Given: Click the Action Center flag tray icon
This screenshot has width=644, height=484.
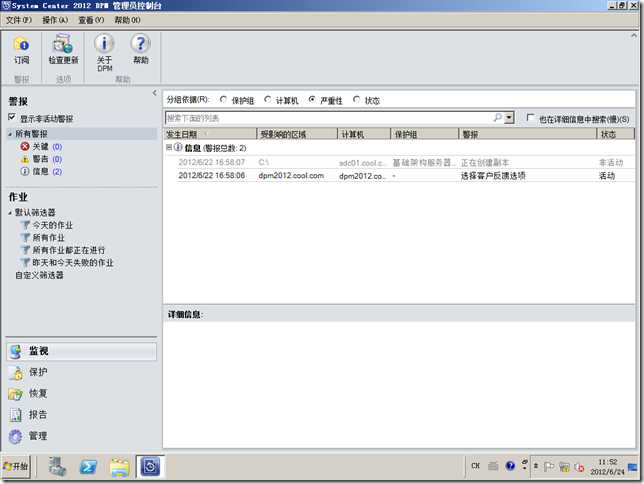Looking at the screenshot, I should (549, 467).
